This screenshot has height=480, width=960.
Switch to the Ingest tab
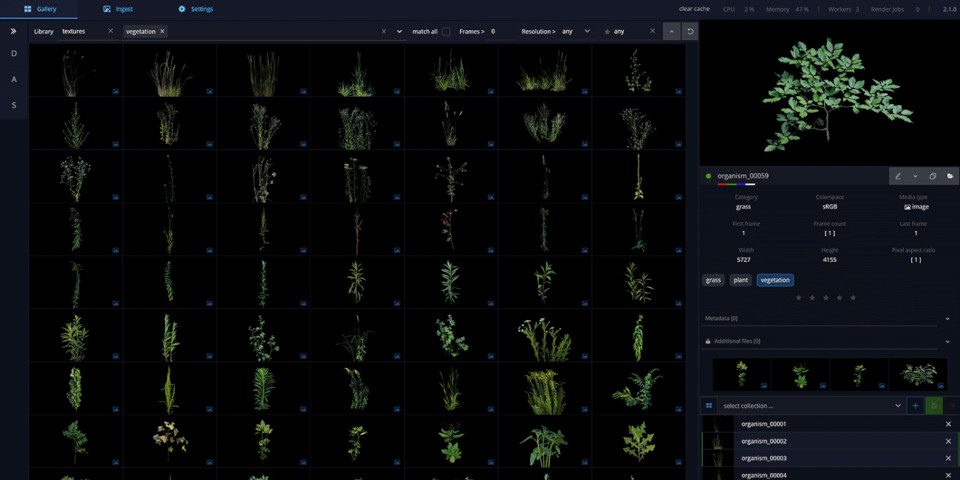pyautogui.click(x=118, y=9)
